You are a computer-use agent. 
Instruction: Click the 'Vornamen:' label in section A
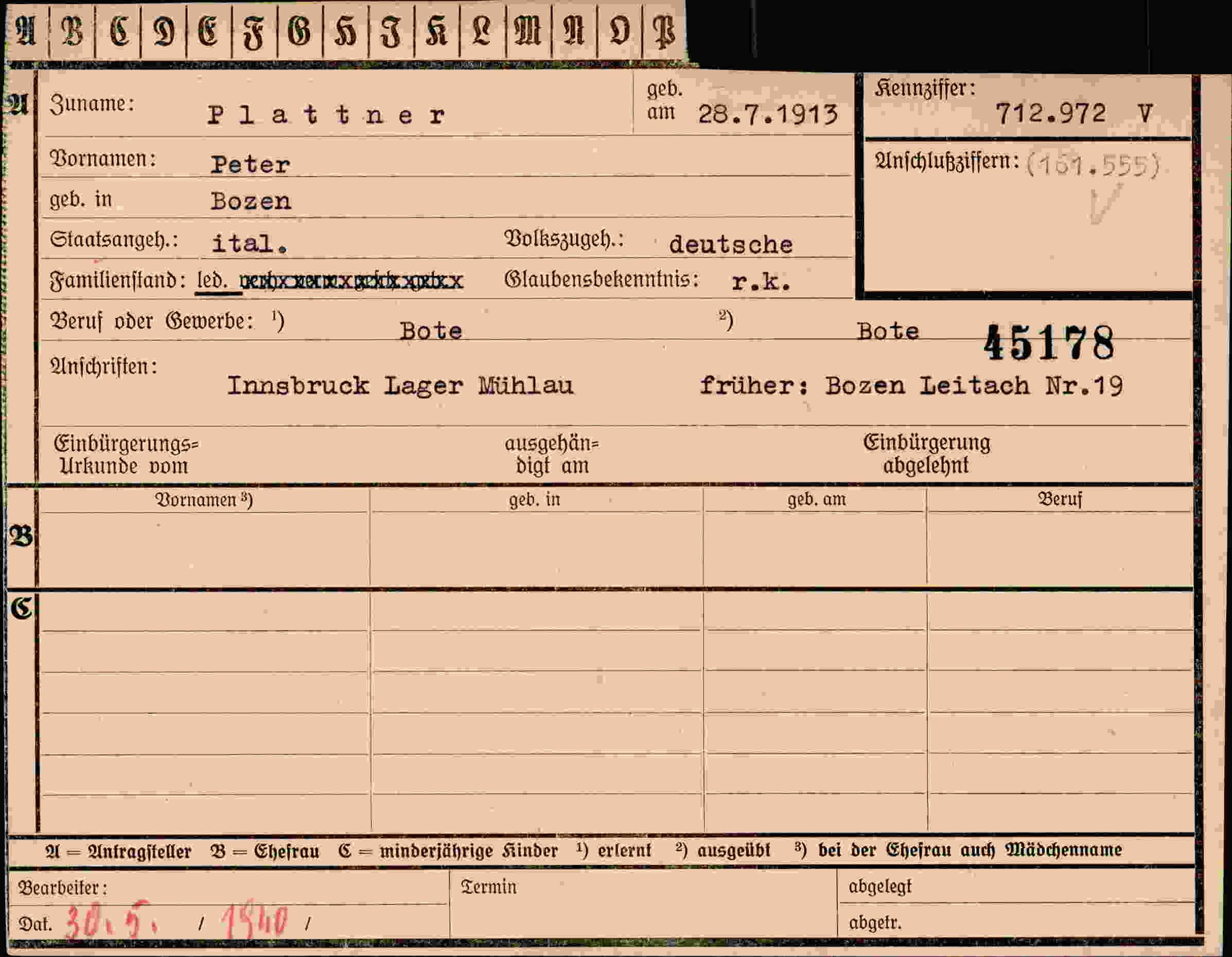tap(103, 159)
